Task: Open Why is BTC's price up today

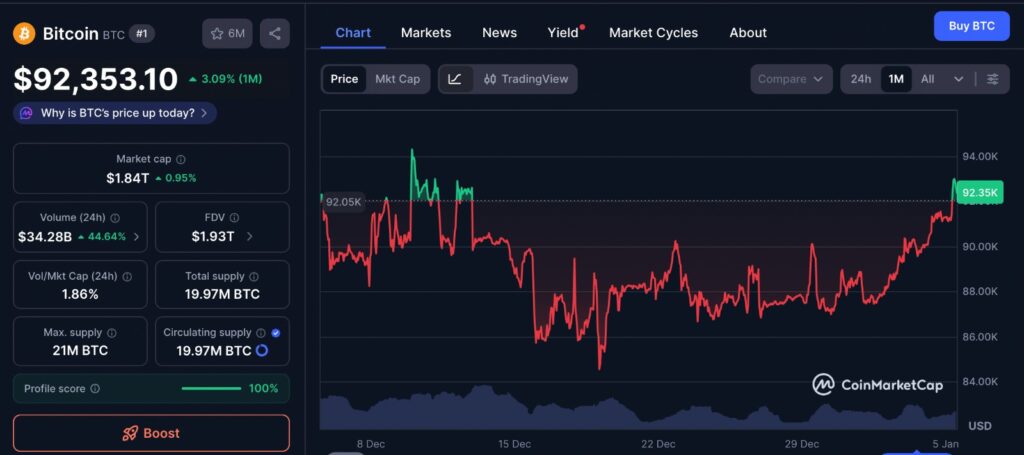Action: click(115, 113)
